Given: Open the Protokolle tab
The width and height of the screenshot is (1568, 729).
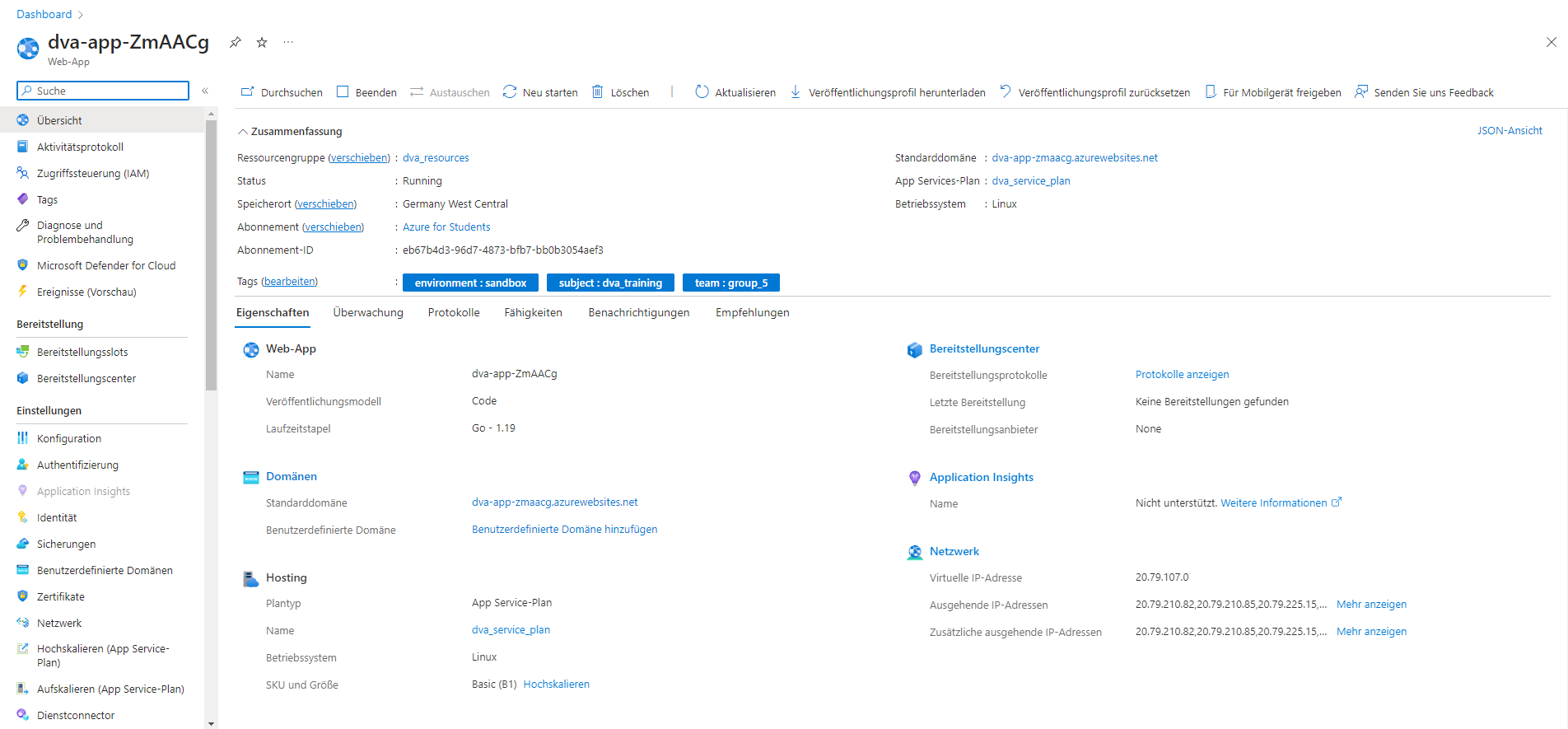Looking at the screenshot, I should pos(454,313).
